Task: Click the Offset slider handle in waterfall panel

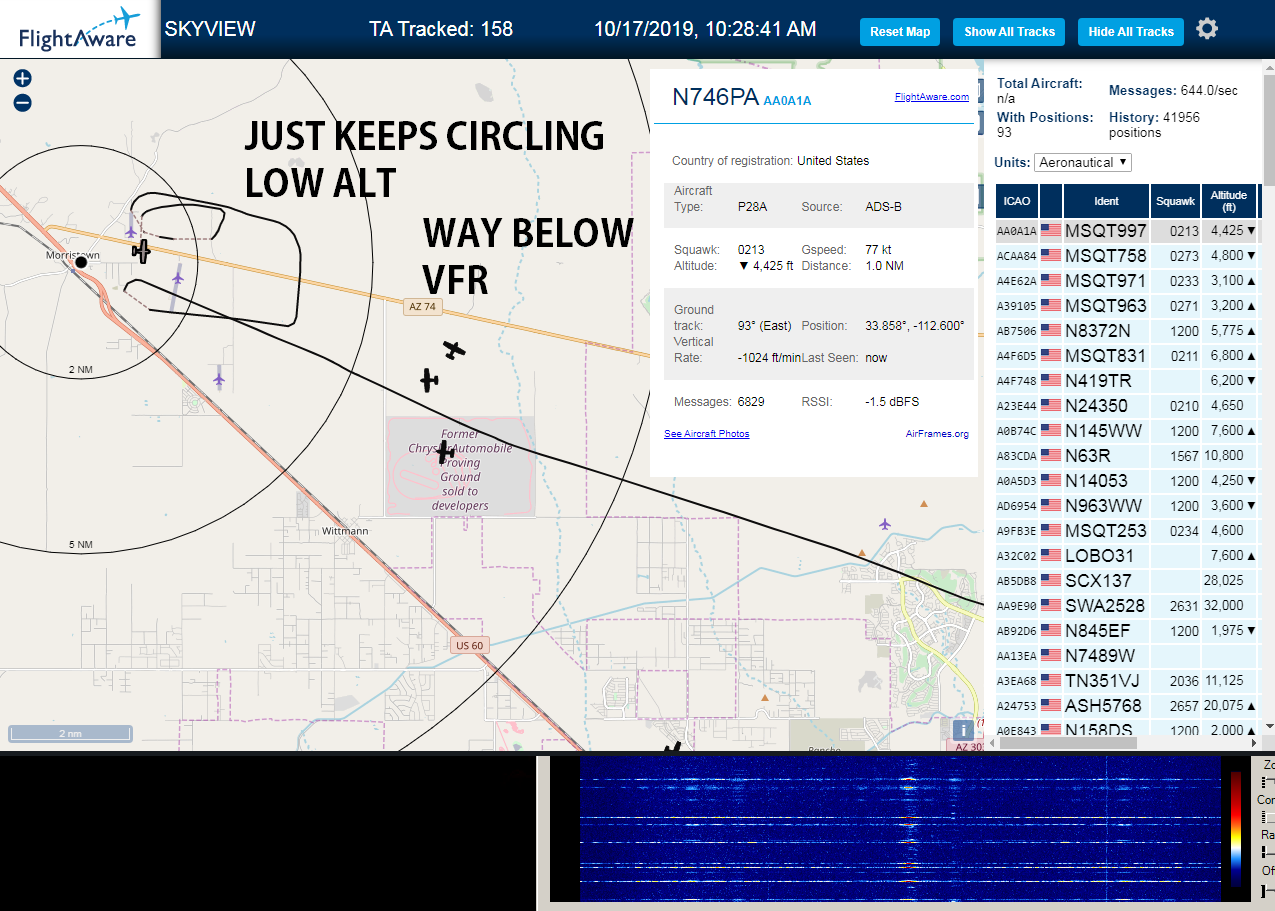Action: pyautogui.click(x=1265, y=890)
